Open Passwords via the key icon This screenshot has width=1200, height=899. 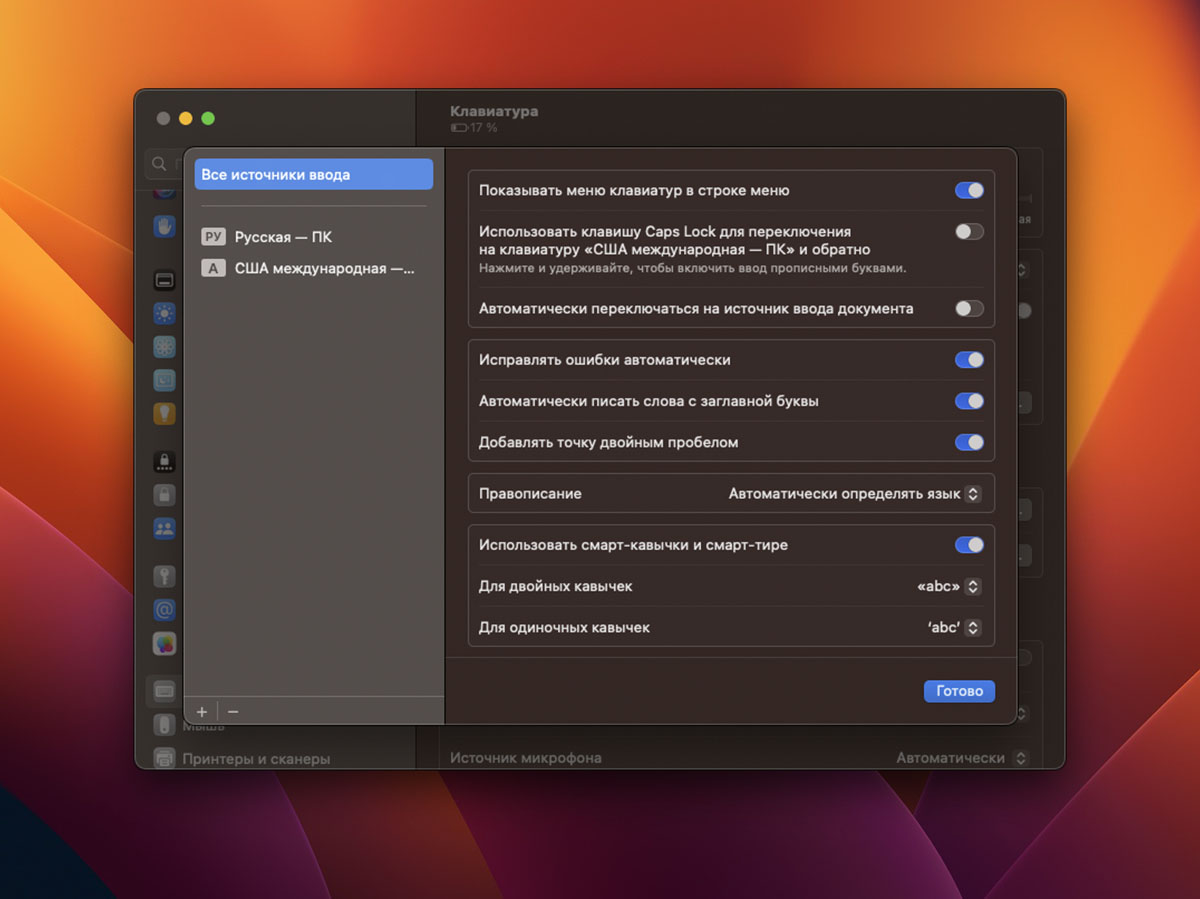[164, 576]
